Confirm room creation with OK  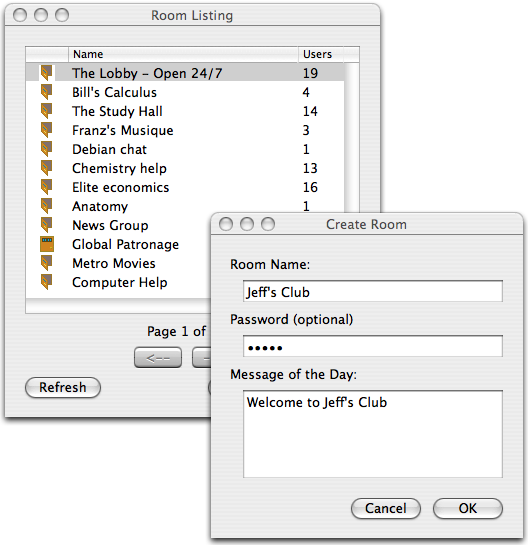[468, 509]
